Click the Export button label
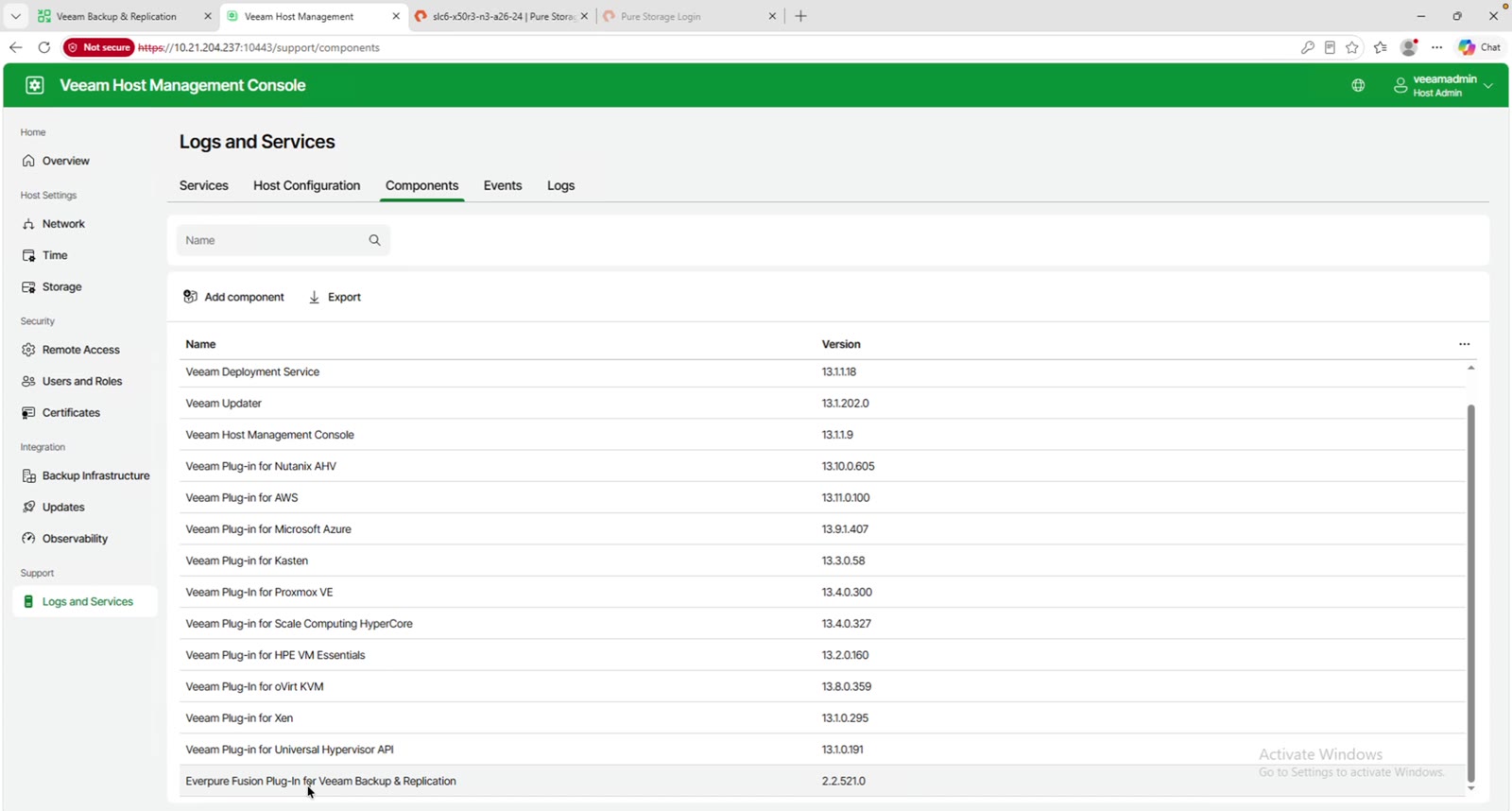 pyautogui.click(x=344, y=297)
